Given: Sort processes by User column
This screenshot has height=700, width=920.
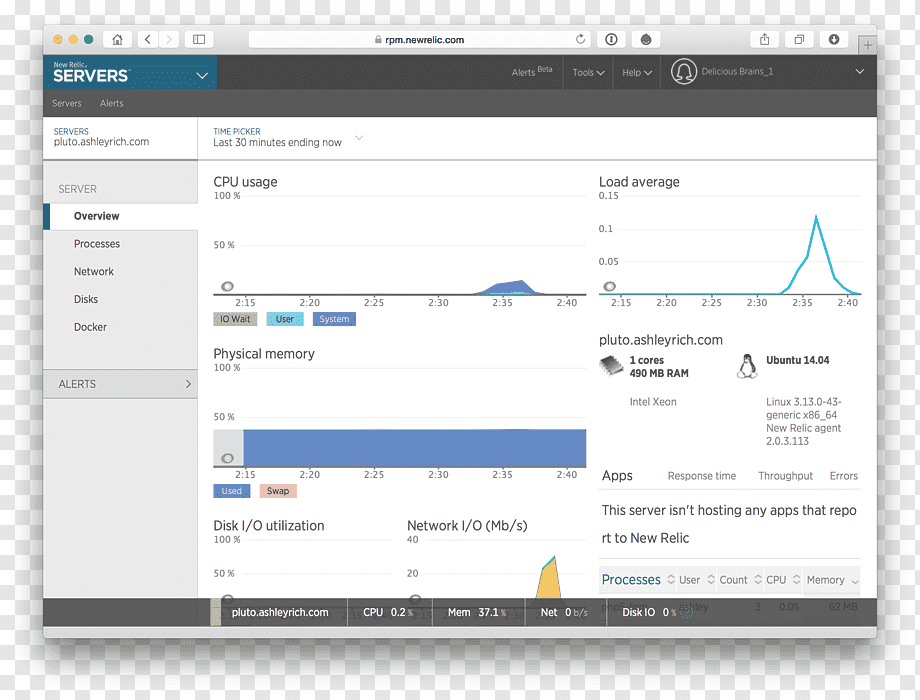Looking at the screenshot, I should tap(696, 580).
